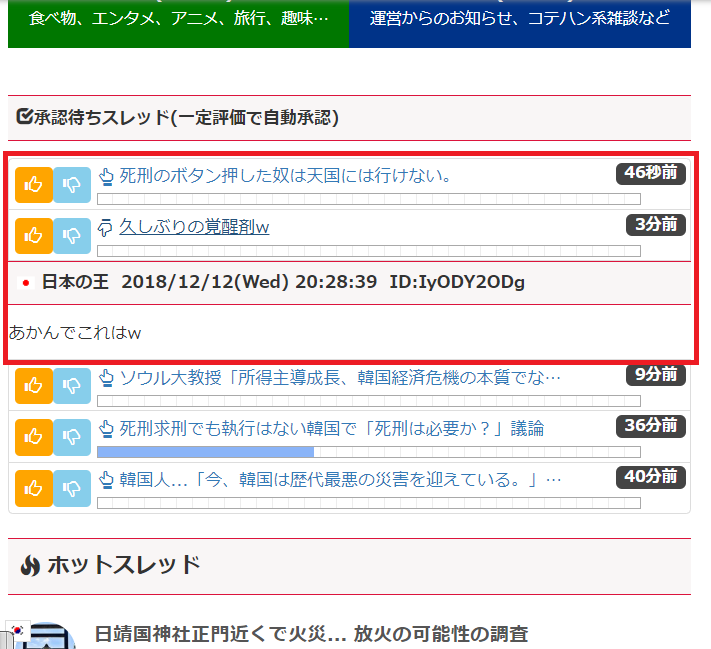
Task: Open the 久しぶりの覚醒剤w thread link
Action: coord(194,227)
